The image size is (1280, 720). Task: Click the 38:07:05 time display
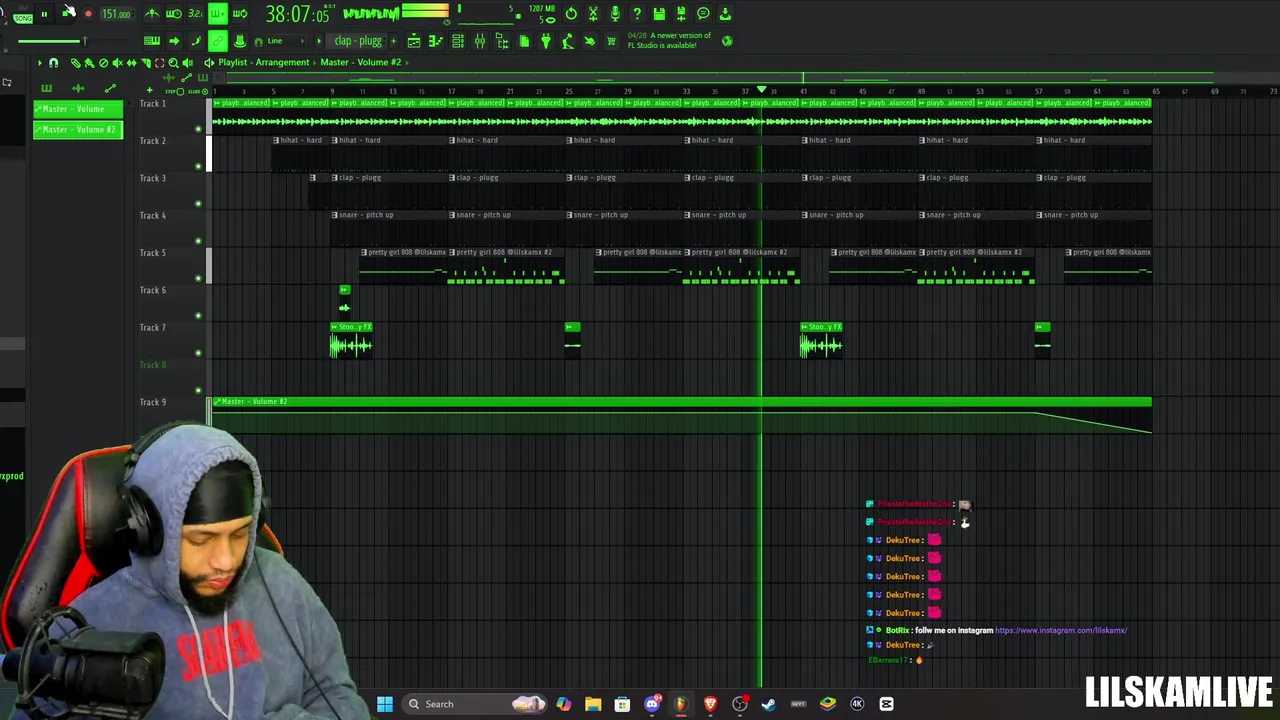[x=297, y=15]
